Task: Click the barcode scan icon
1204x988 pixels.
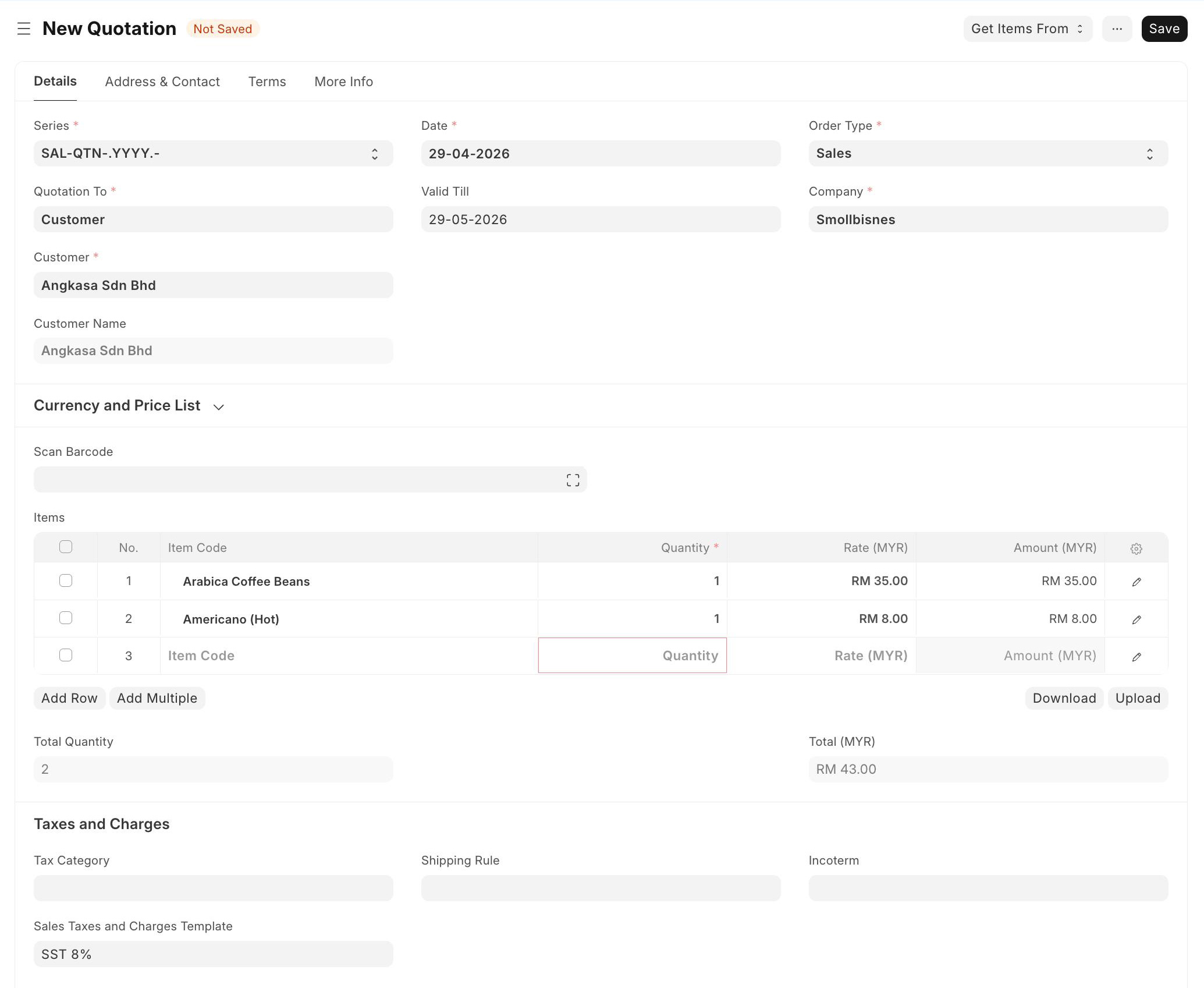Action: click(x=573, y=480)
